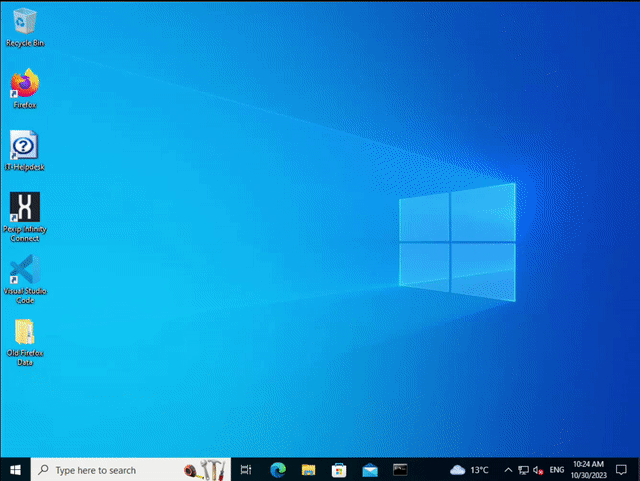This screenshot has width=640, height=481.
Task: Open Microsoft Store from the taskbar
Action: 339,469
